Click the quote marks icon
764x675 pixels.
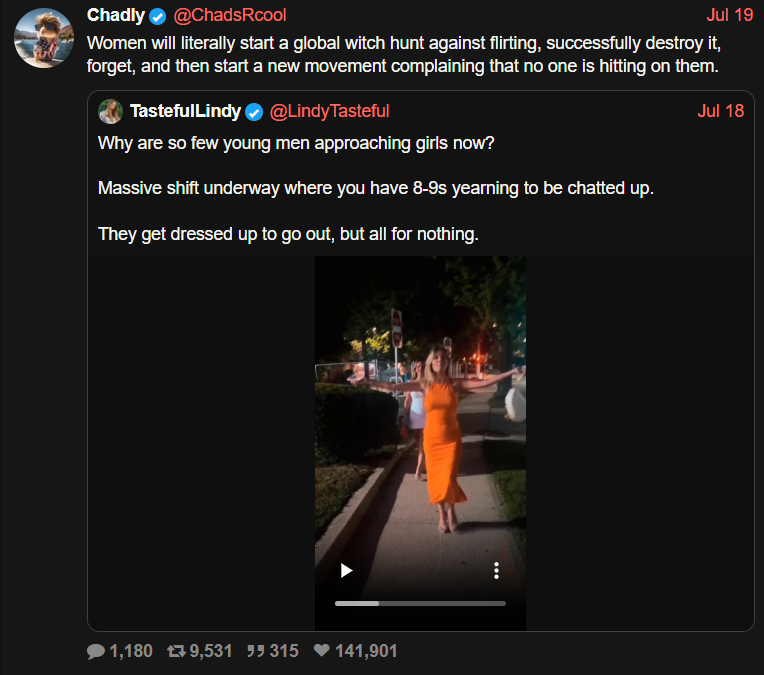255,651
